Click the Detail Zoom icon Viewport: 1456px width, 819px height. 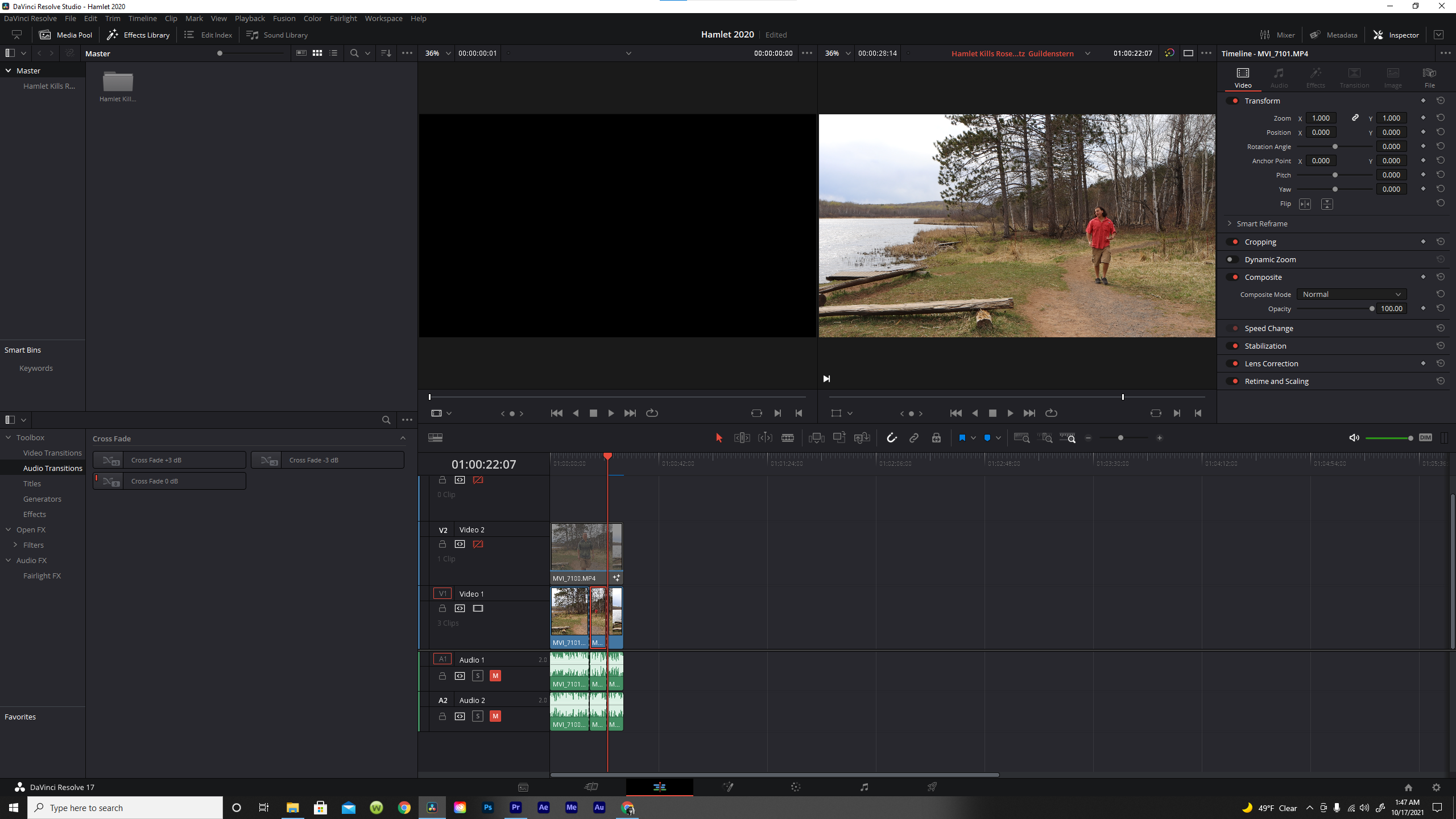coord(1045,437)
